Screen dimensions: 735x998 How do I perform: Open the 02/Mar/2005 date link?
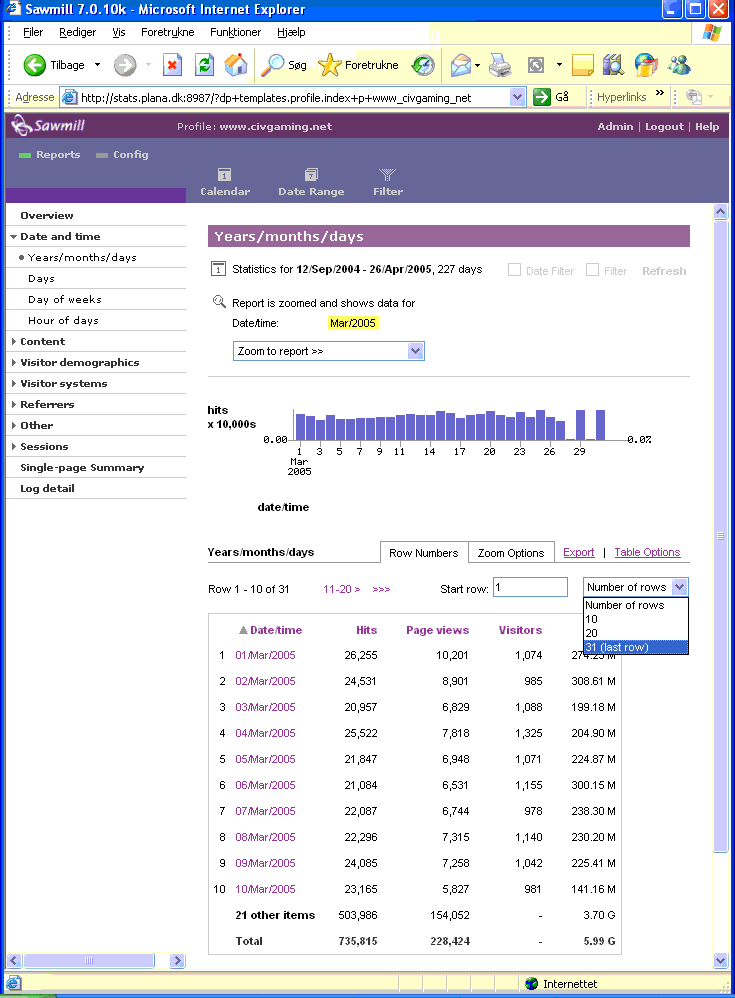(265, 681)
